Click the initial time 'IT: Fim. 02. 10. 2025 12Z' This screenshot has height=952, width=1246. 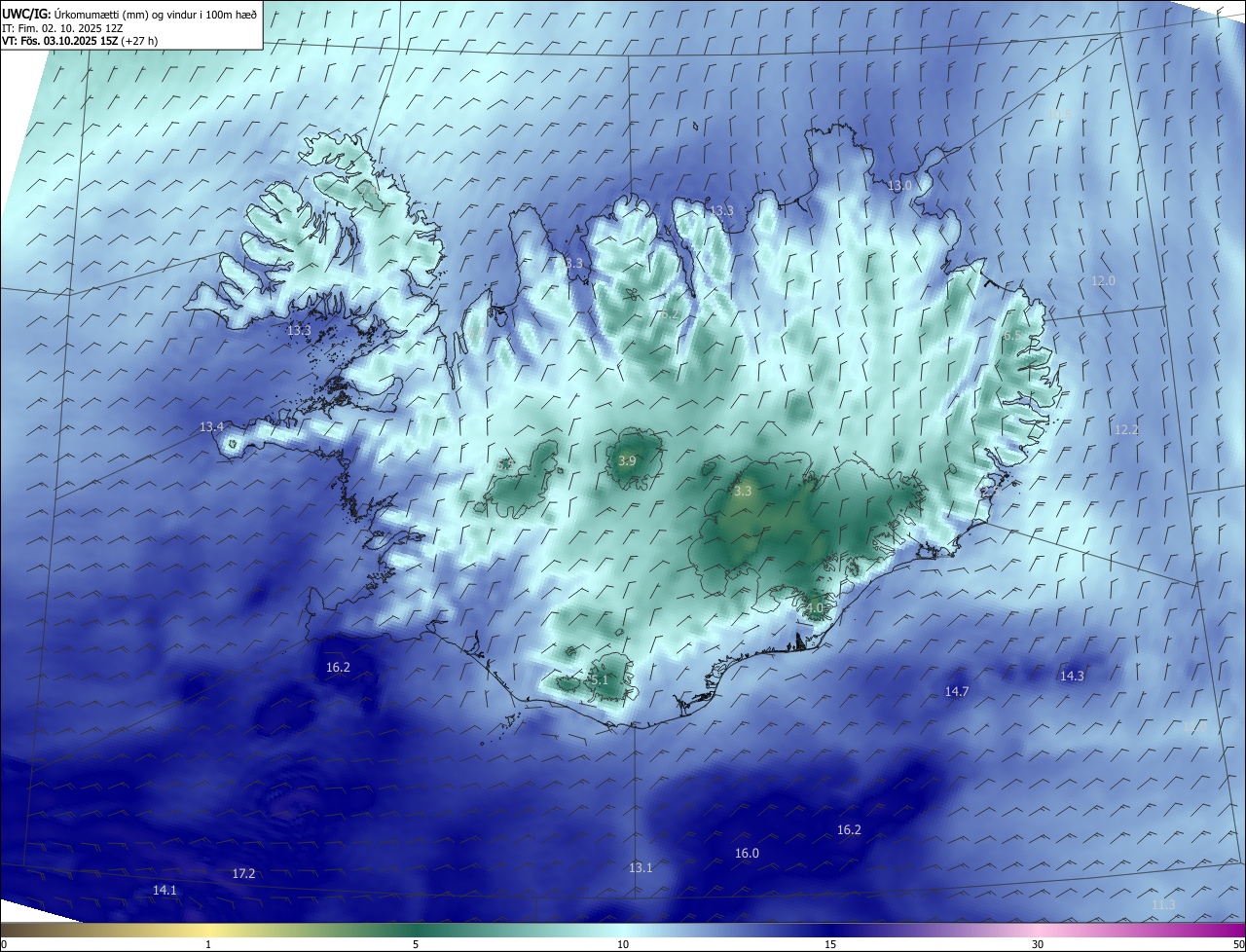61,27
